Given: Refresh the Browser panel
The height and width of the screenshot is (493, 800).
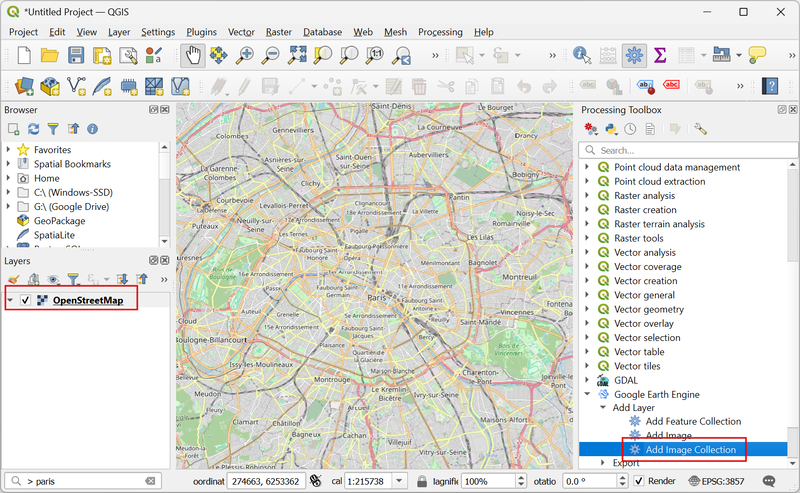Looking at the screenshot, I should click(x=33, y=129).
